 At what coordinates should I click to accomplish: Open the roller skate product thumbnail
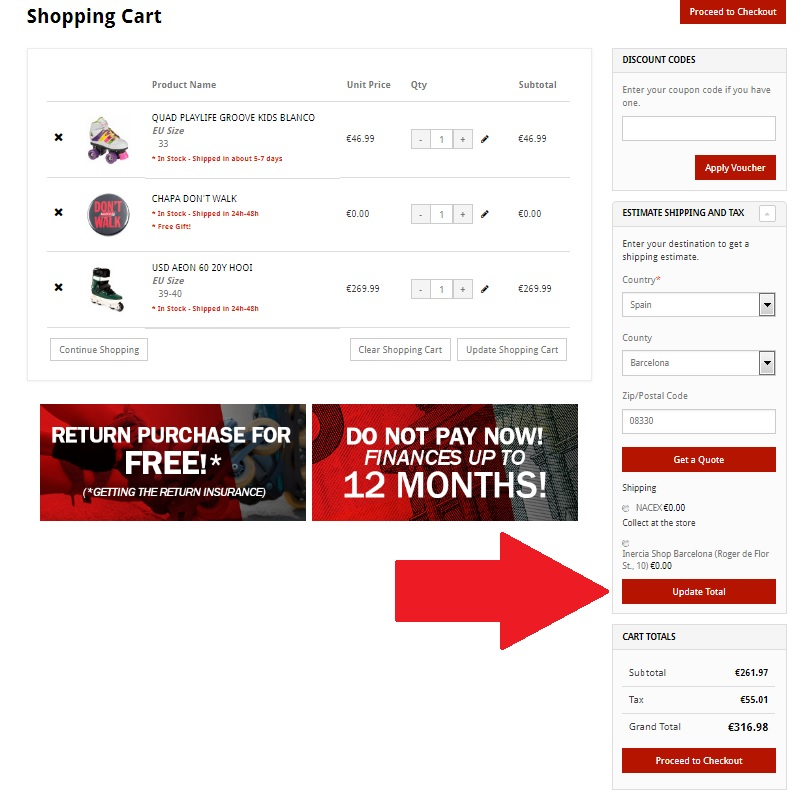click(108, 140)
